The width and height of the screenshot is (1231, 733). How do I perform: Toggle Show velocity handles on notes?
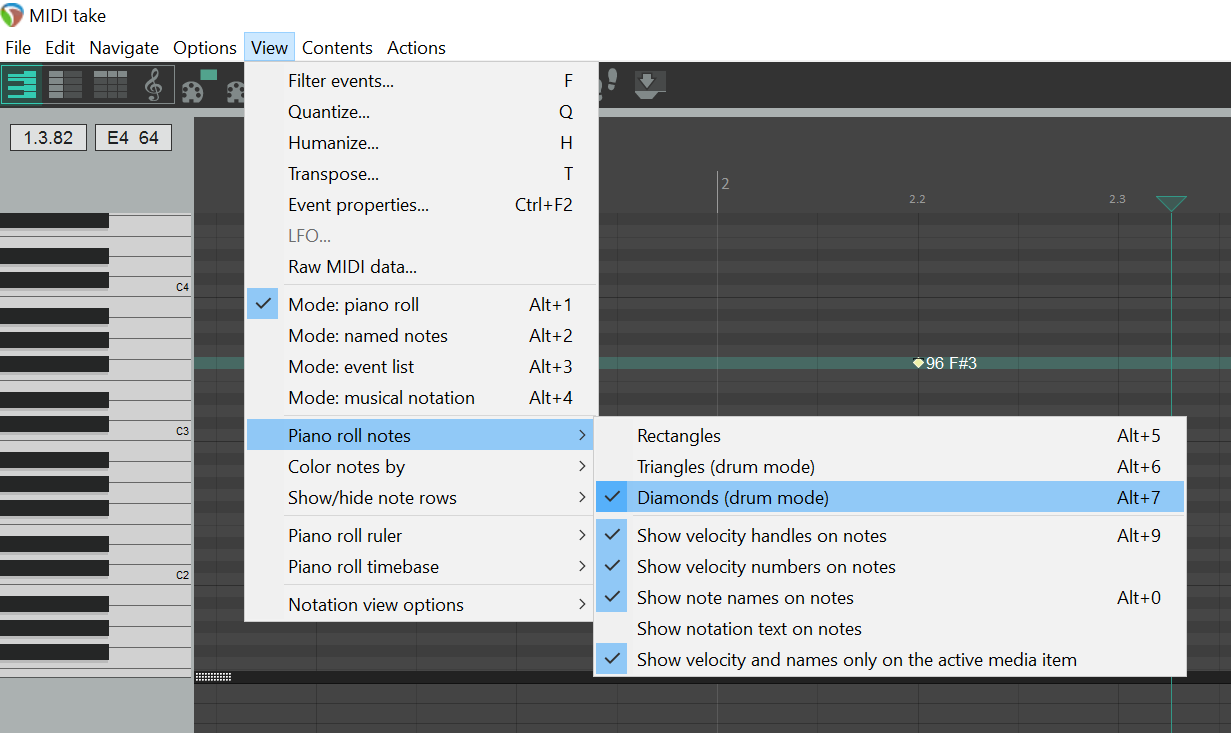pos(761,536)
